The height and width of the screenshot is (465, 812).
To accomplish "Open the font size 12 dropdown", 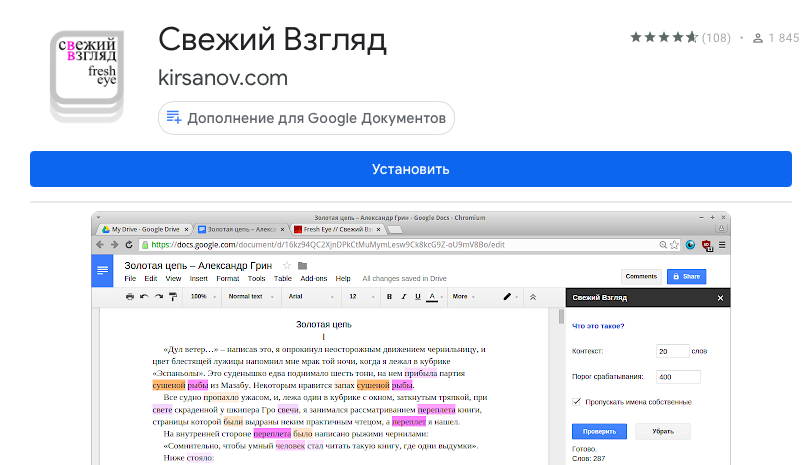I will [x=361, y=297].
